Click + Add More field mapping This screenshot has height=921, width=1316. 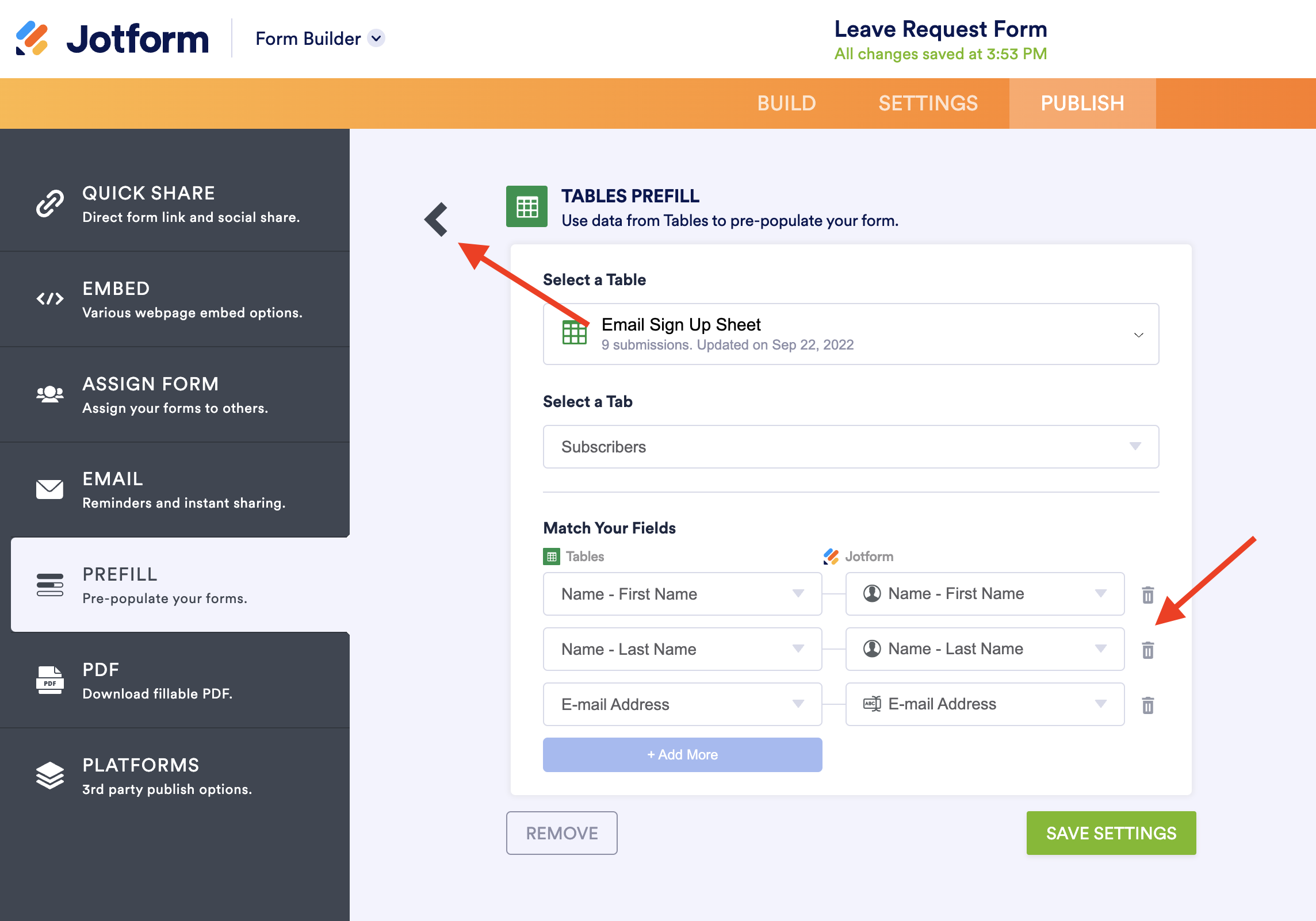[682, 755]
